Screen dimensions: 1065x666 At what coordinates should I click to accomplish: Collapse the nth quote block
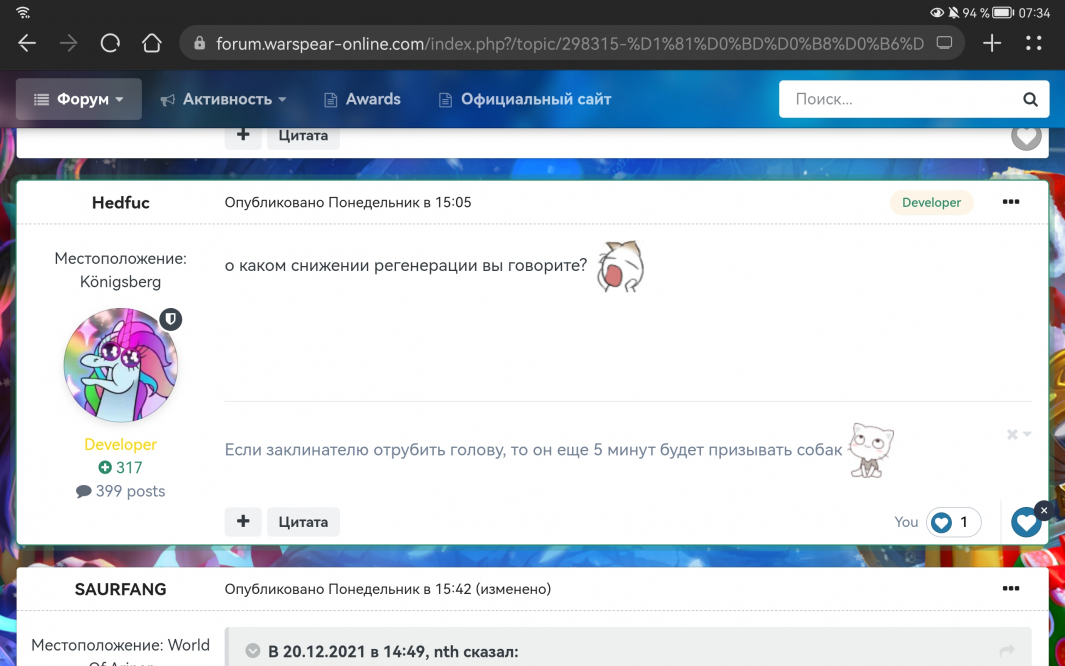253,652
